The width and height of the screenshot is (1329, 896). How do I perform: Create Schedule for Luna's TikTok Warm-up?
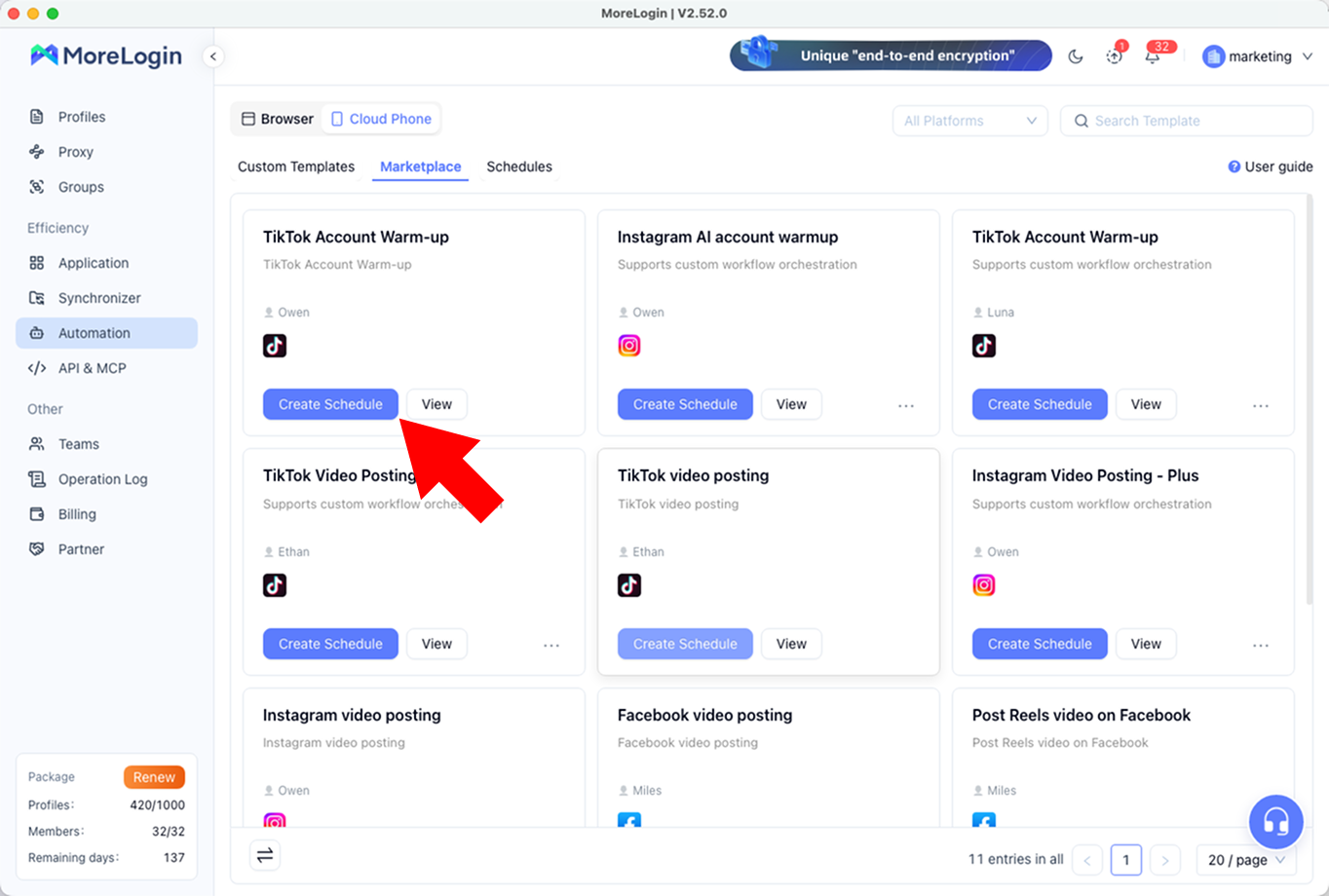point(1040,404)
